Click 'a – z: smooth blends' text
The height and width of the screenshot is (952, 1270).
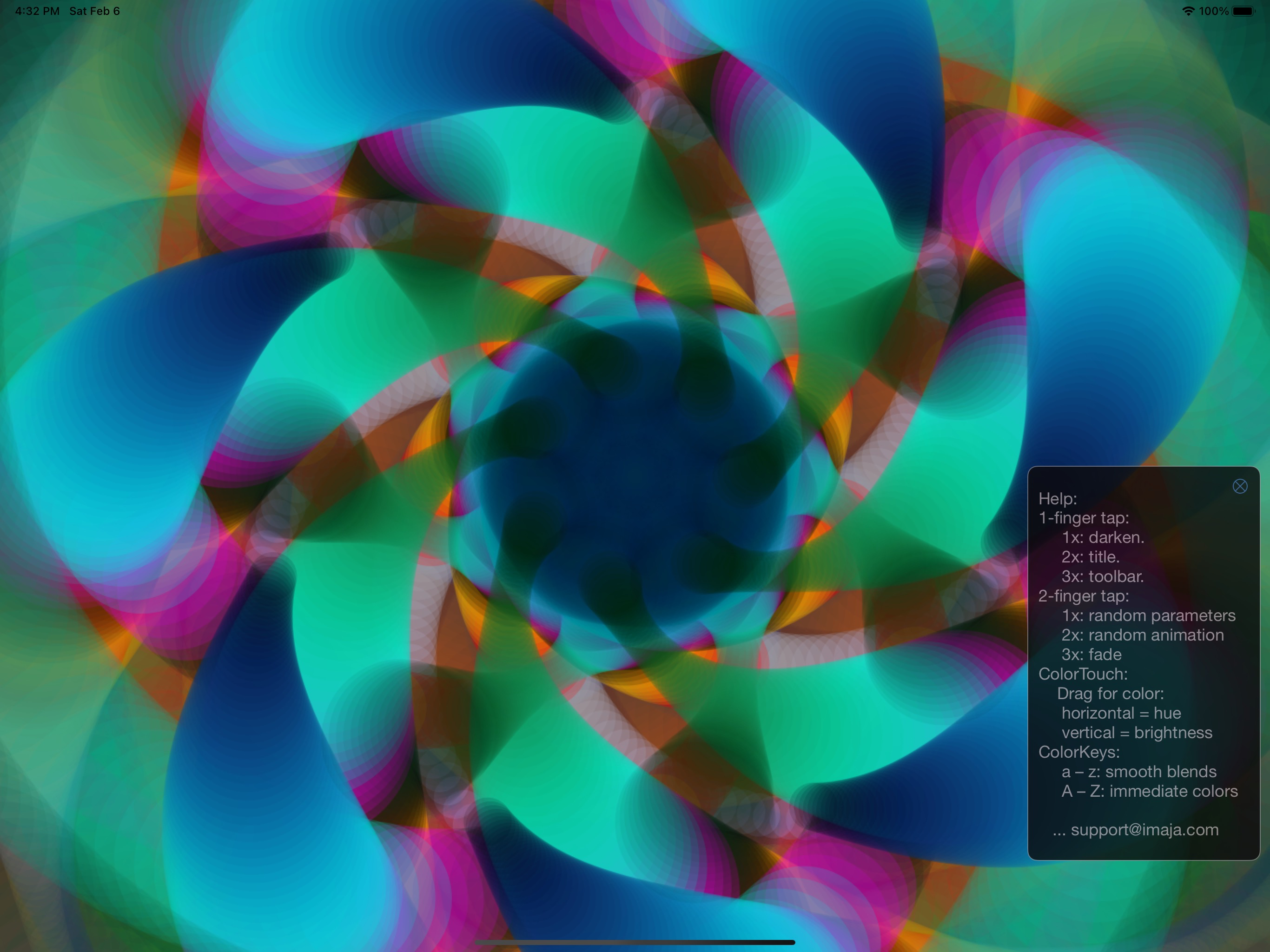click(x=1138, y=772)
